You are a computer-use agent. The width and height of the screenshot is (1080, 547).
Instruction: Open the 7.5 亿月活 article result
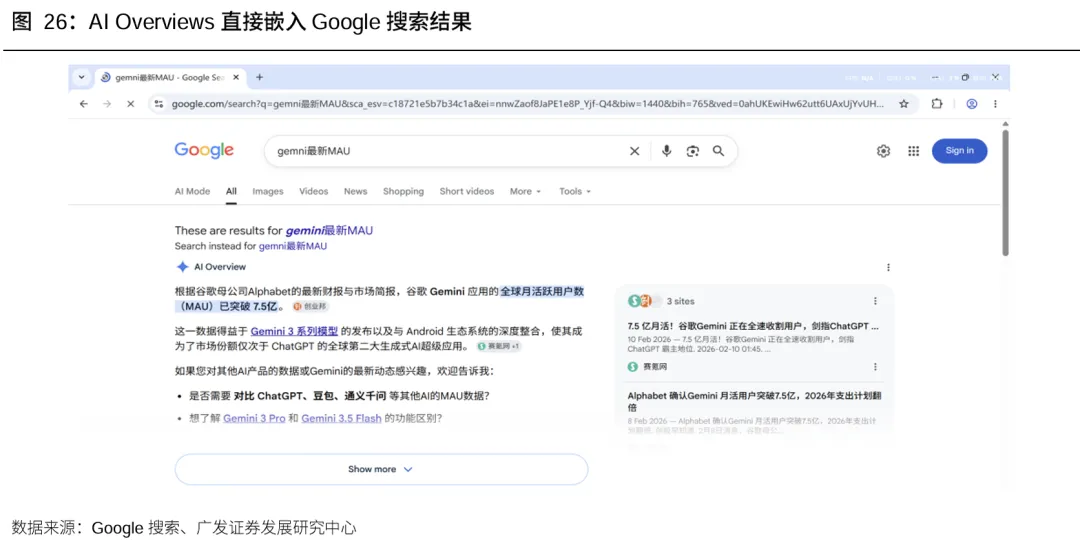753,326
